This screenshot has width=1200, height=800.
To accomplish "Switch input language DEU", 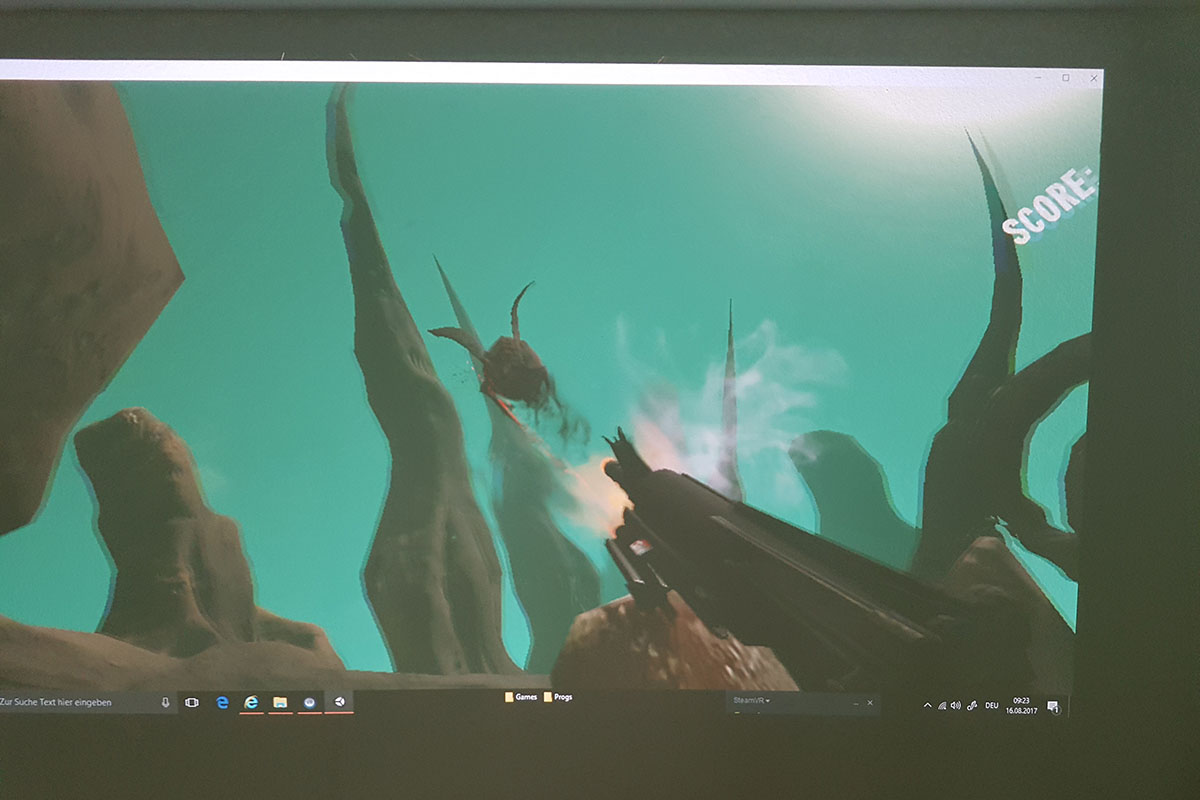I will 992,706.
